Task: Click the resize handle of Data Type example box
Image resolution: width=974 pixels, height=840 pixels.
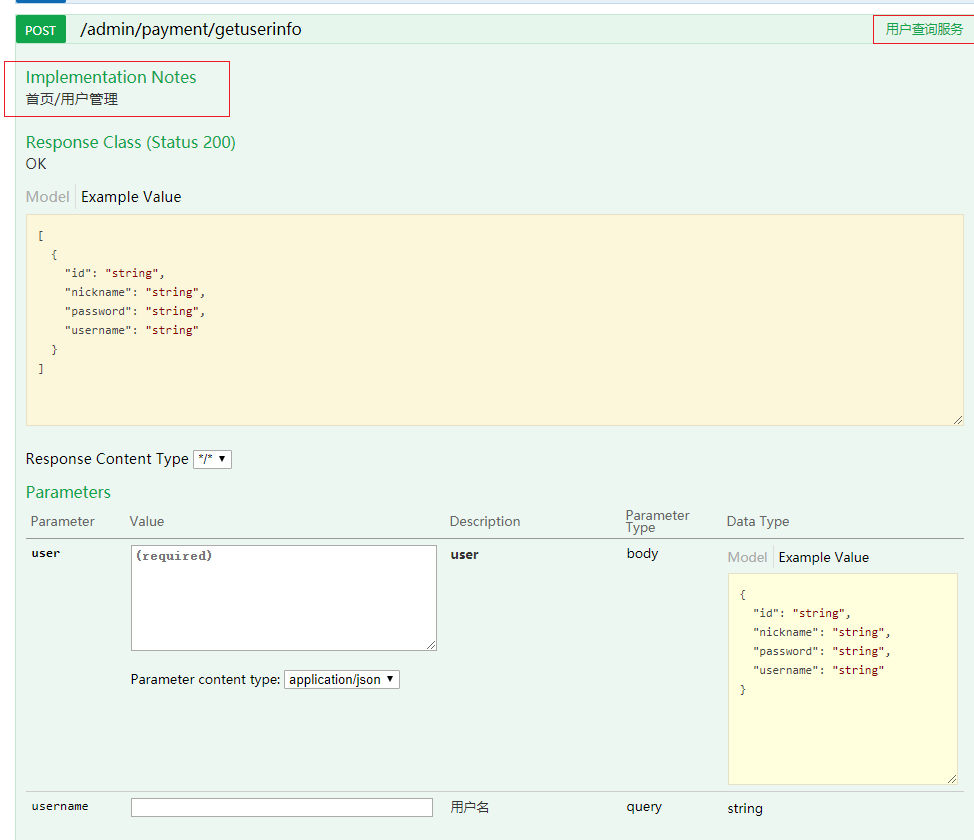Action: [x=952, y=778]
